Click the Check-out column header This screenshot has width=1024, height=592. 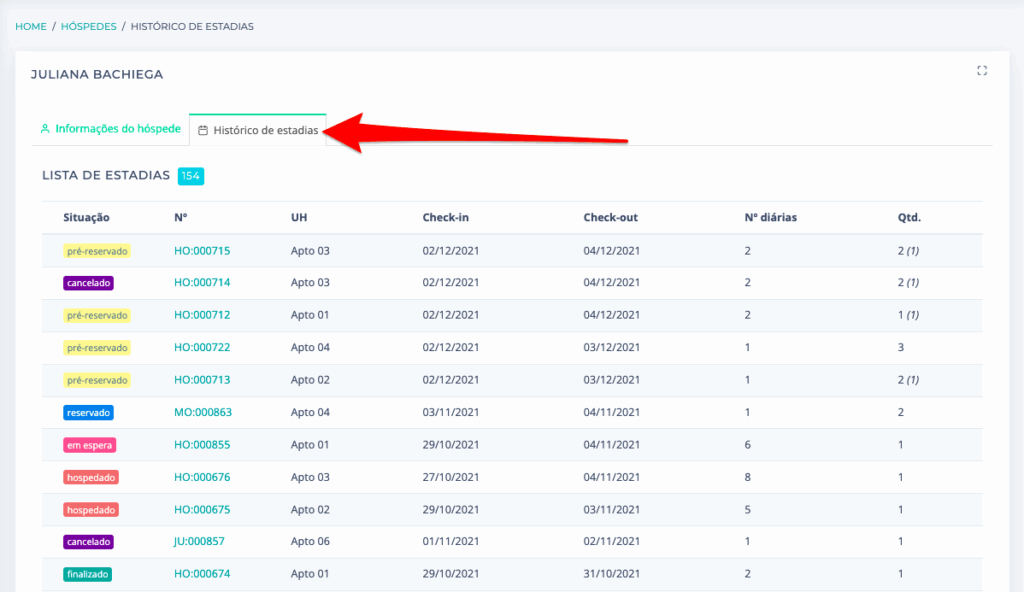[x=610, y=218]
